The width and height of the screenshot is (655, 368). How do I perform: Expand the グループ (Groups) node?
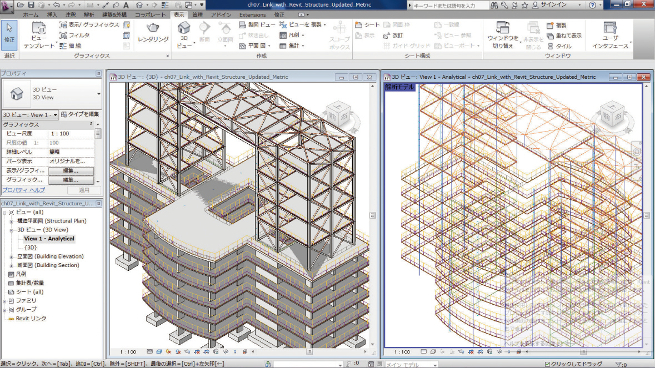[5, 310]
